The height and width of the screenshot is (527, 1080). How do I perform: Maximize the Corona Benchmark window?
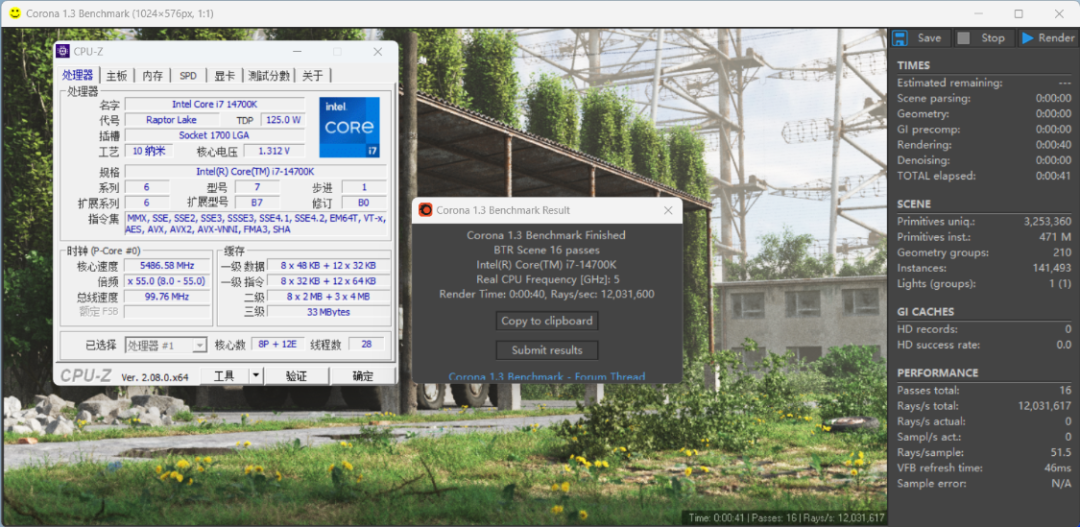[1019, 14]
